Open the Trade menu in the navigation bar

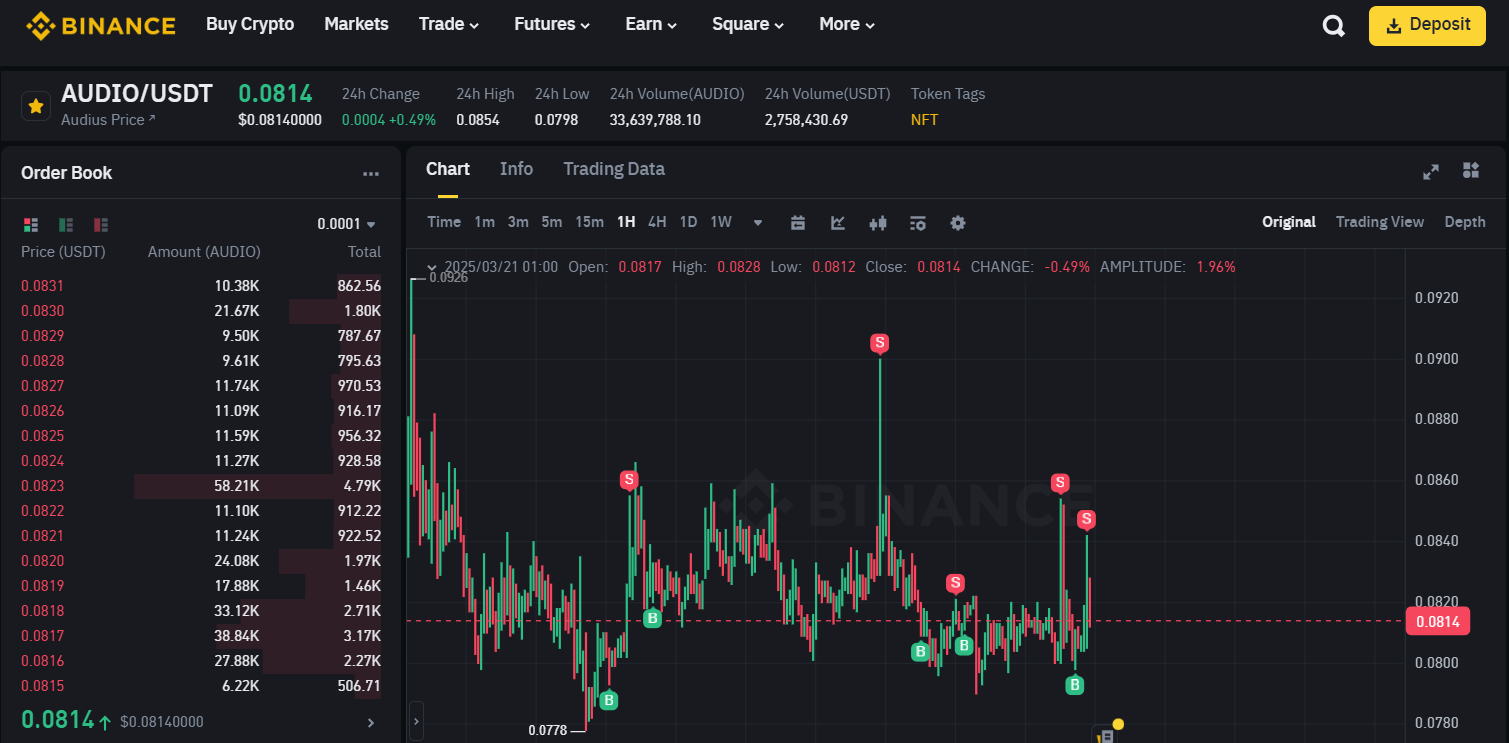pos(448,24)
